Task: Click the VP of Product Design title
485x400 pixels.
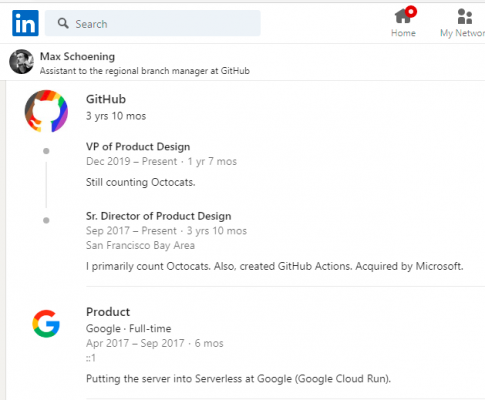Action: pos(138,147)
